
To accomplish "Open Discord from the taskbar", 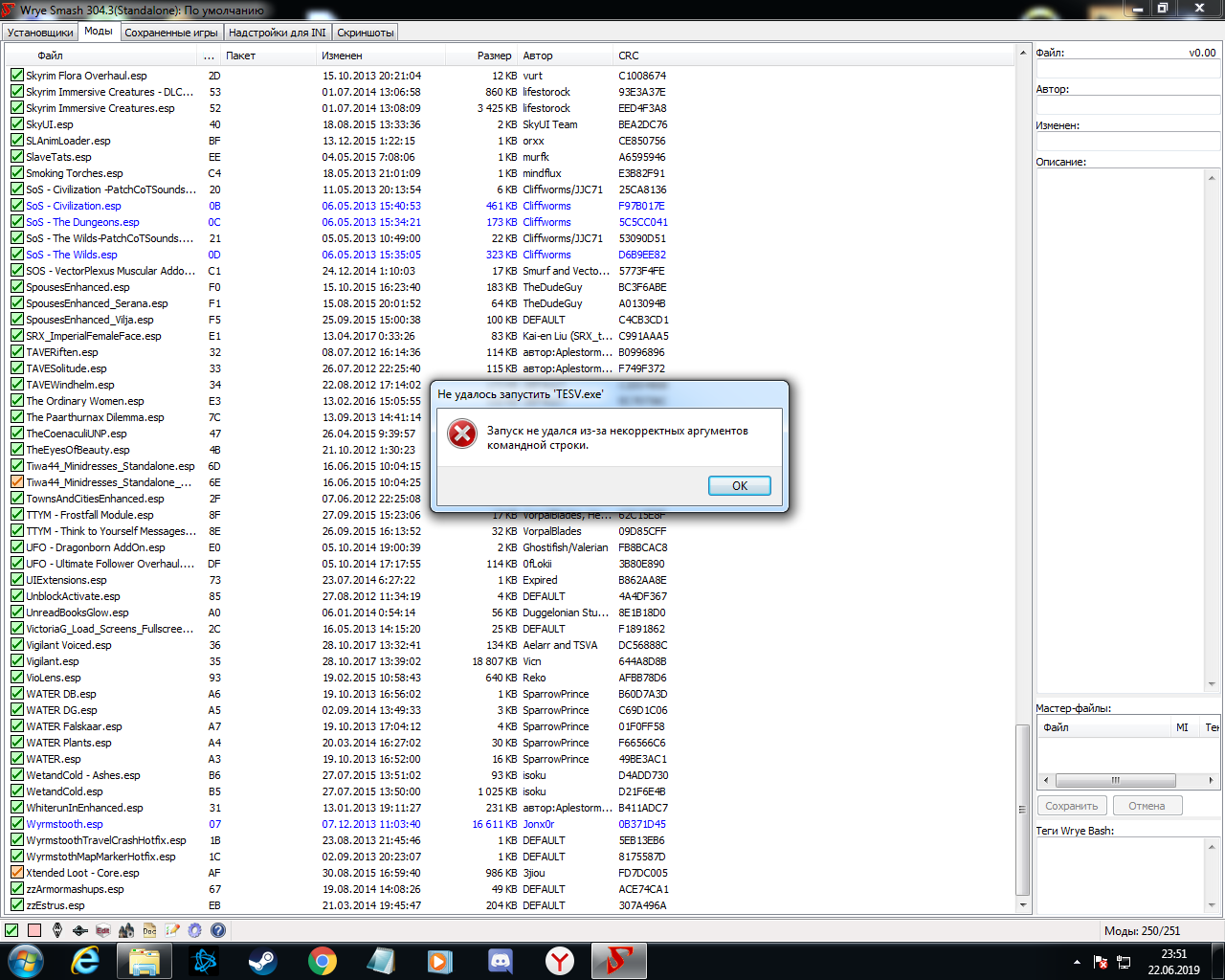I will 500,961.
